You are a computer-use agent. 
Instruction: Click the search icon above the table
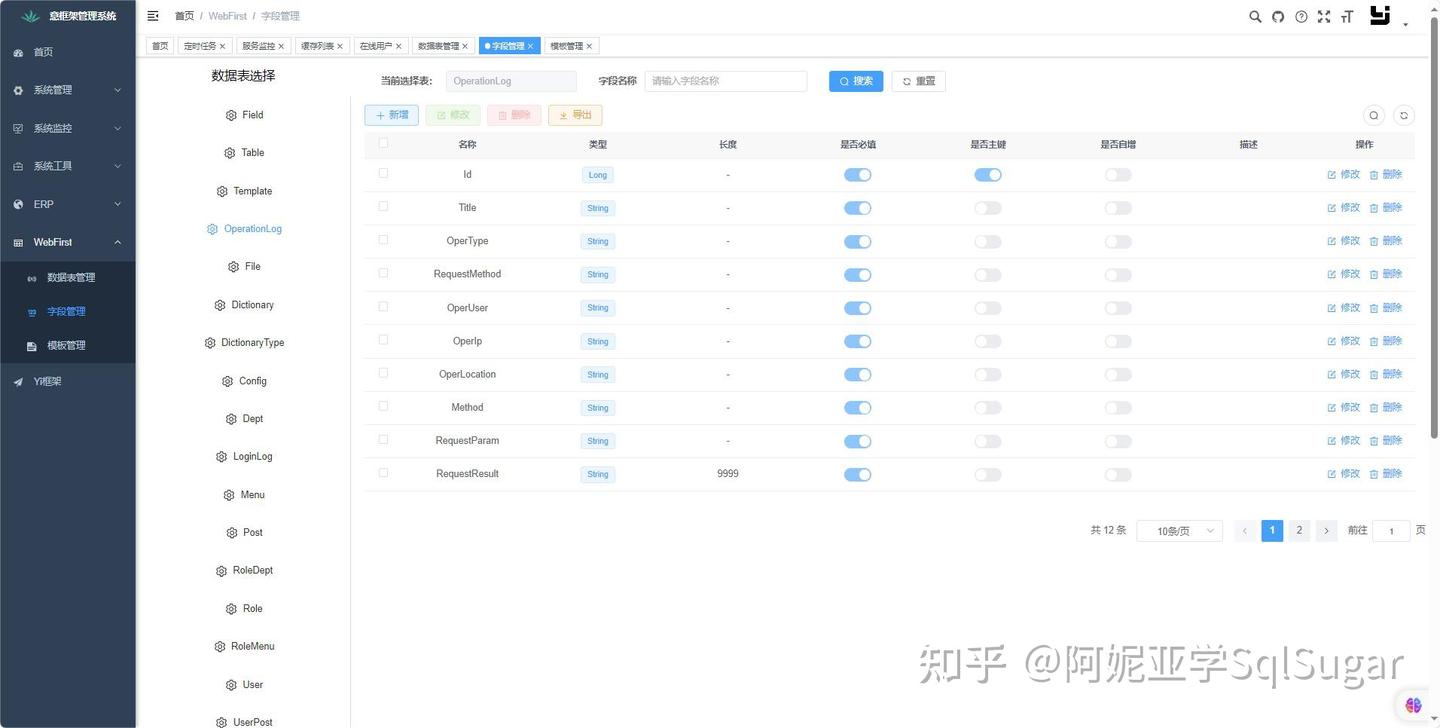click(1373, 115)
